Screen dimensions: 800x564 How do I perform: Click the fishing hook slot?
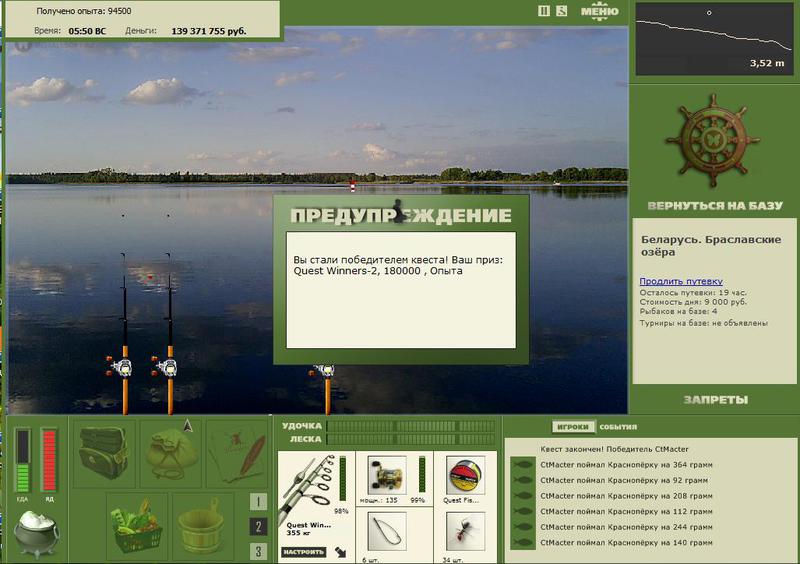[x=387, y=531]
